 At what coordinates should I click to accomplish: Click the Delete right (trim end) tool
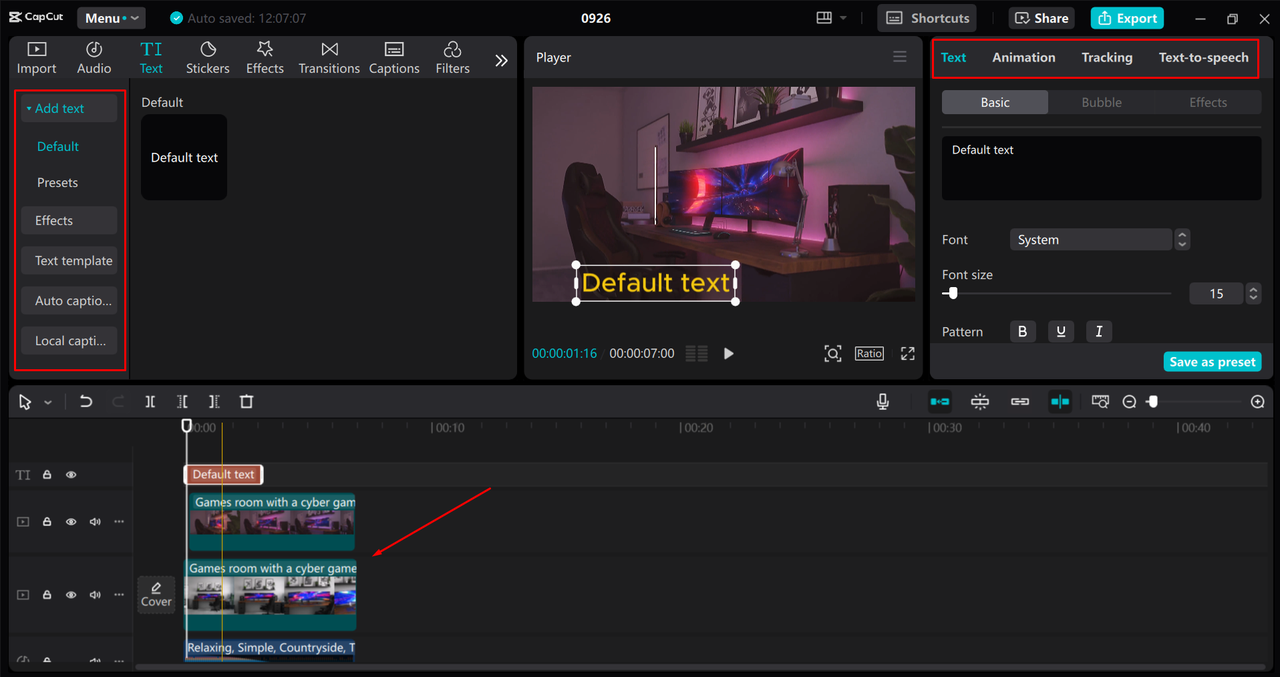point(214,401)
